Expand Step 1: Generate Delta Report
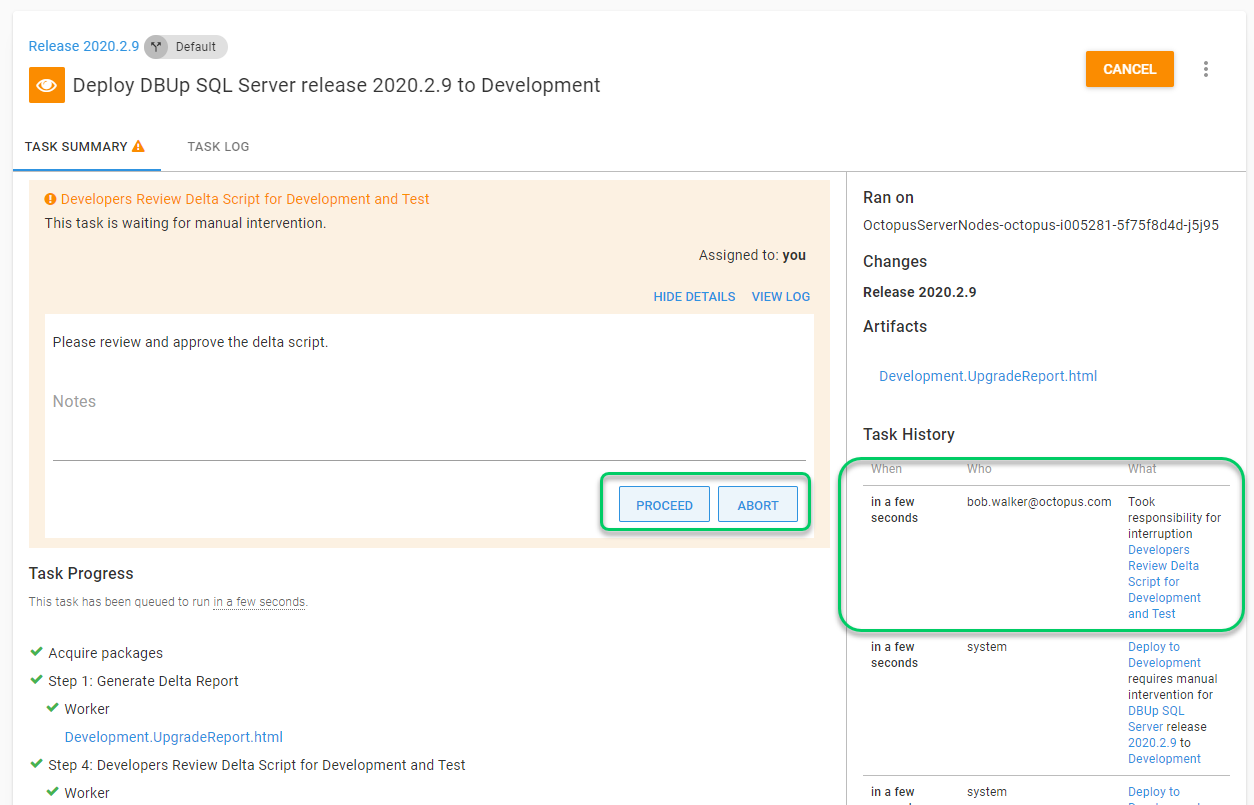The image size is (1254, 805). (143, 681)
